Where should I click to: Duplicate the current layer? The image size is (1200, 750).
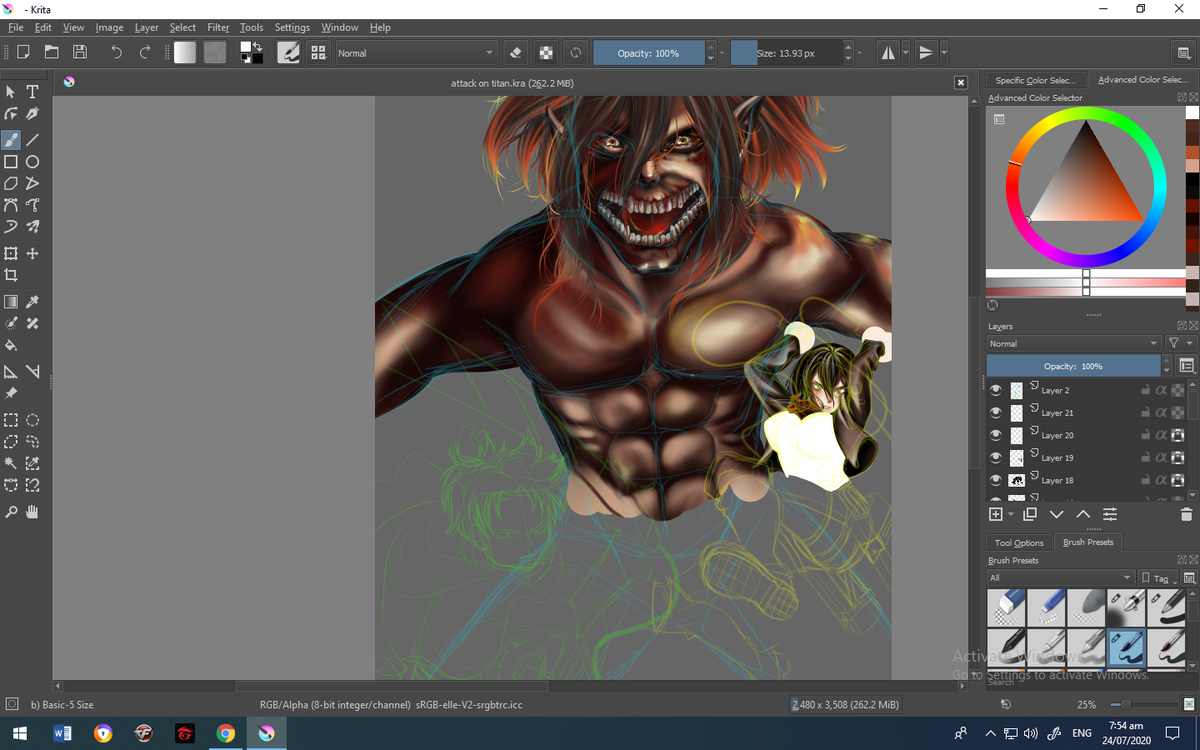1030,514
